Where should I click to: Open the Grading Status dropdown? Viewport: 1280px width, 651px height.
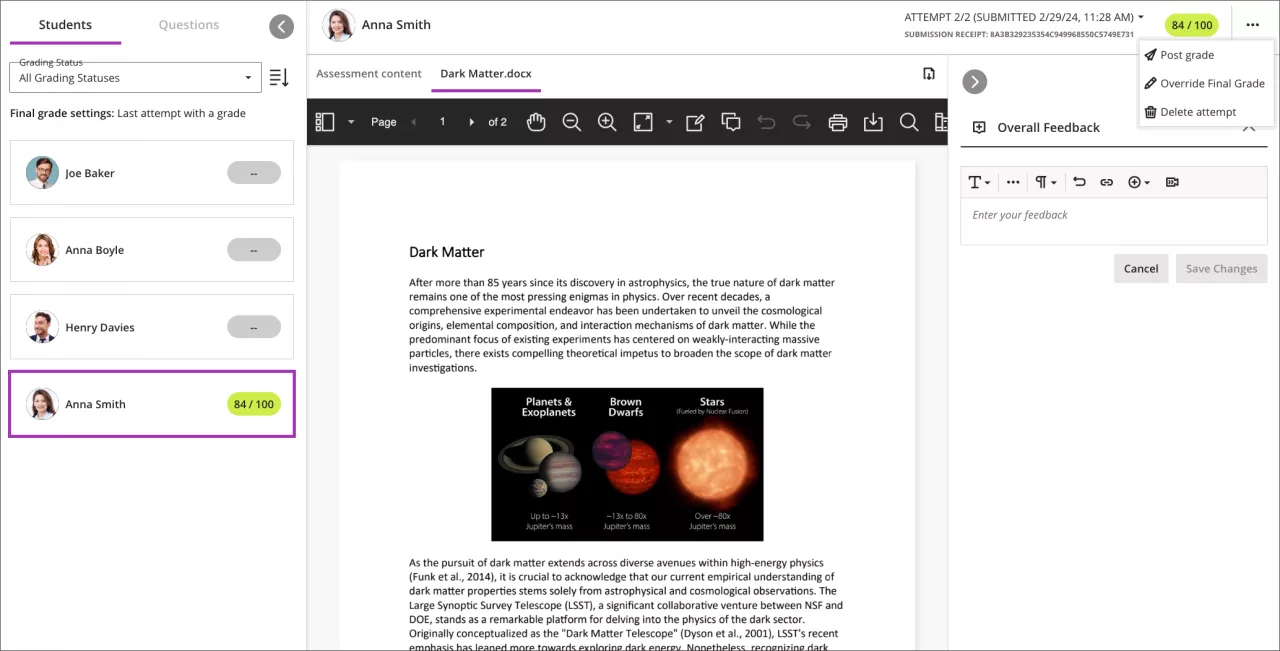click(x=135, y=78)
